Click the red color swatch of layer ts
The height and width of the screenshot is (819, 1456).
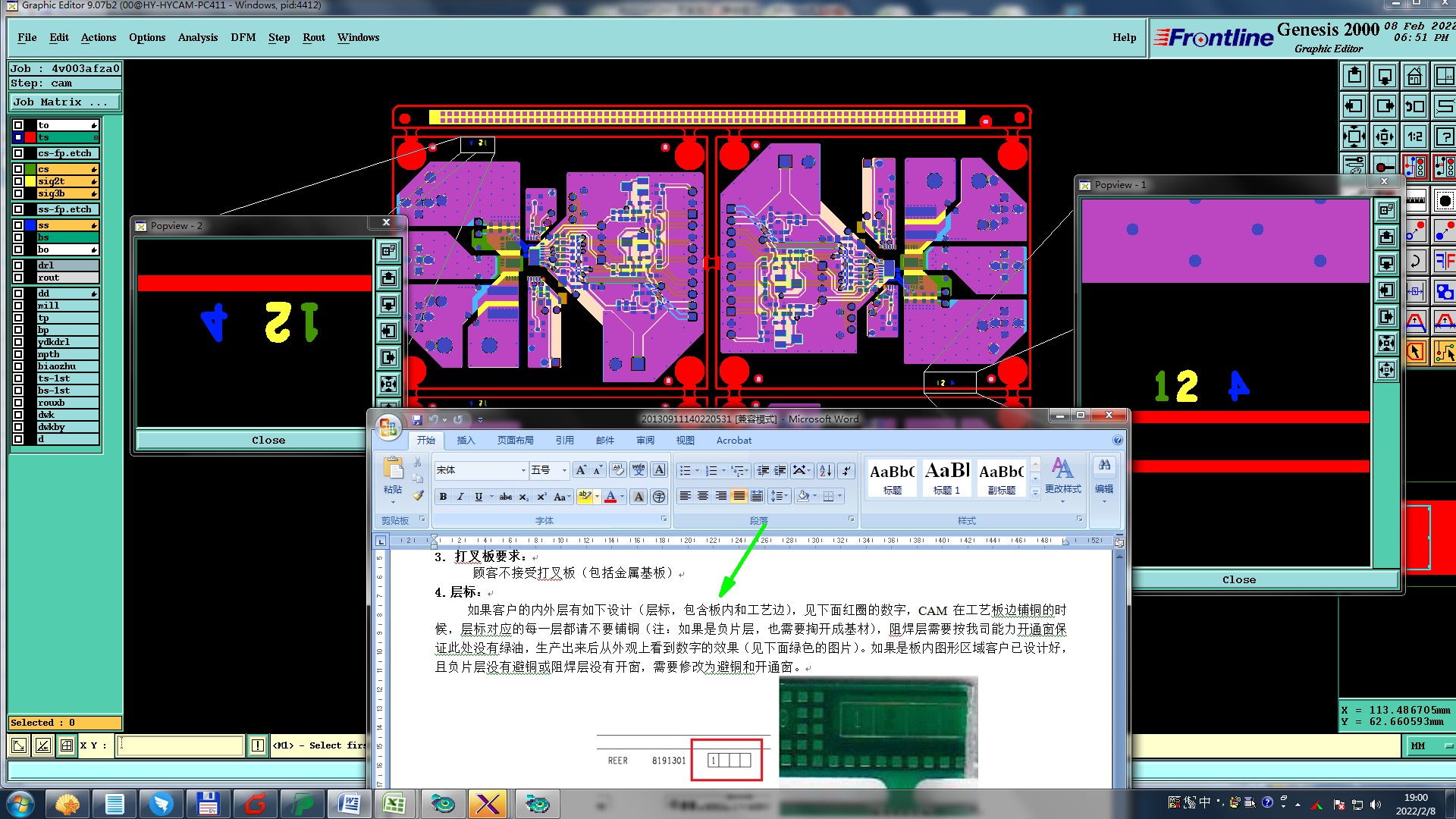click(30, 137)
